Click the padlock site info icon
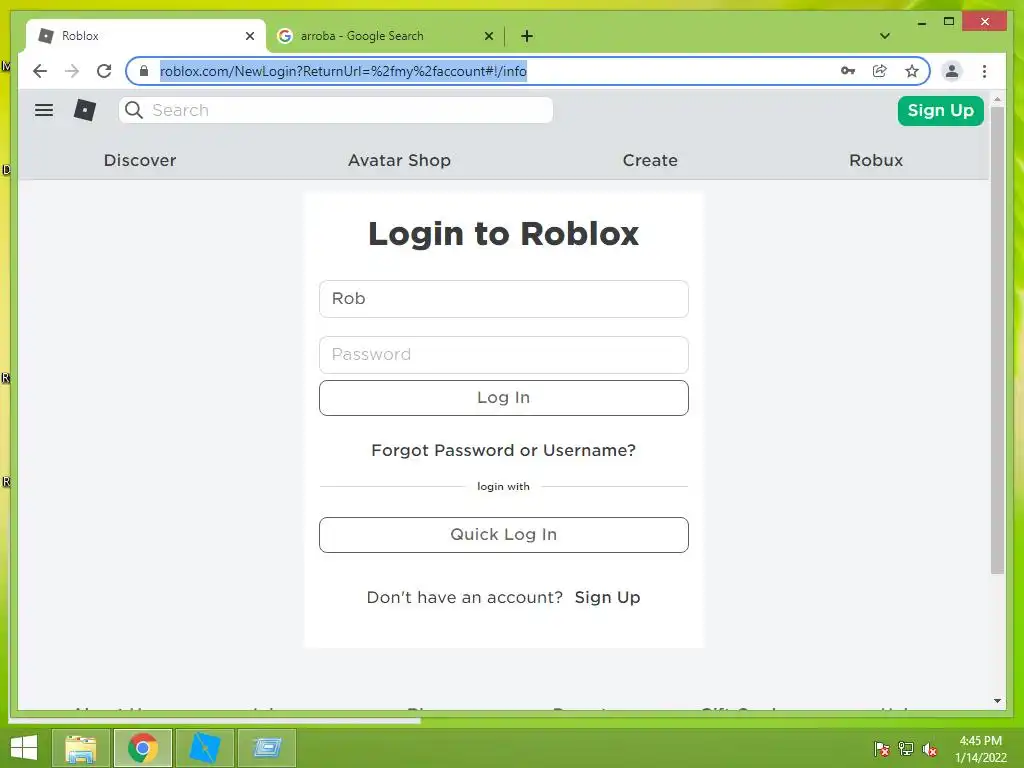1024x768 pixels. 144,71
